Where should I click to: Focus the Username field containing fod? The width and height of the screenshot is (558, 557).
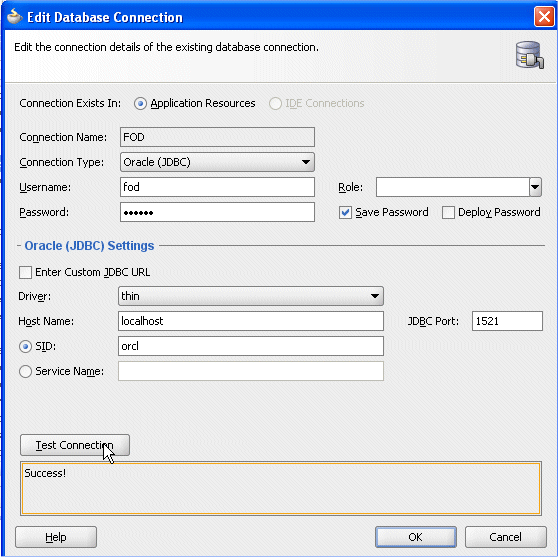tap(217, 187)
